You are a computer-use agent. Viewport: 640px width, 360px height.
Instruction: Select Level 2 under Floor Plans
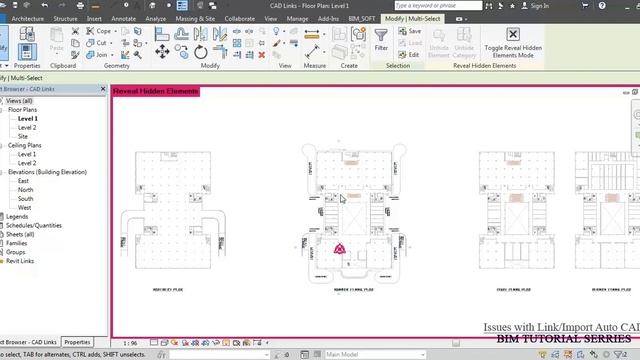point(27,127)
